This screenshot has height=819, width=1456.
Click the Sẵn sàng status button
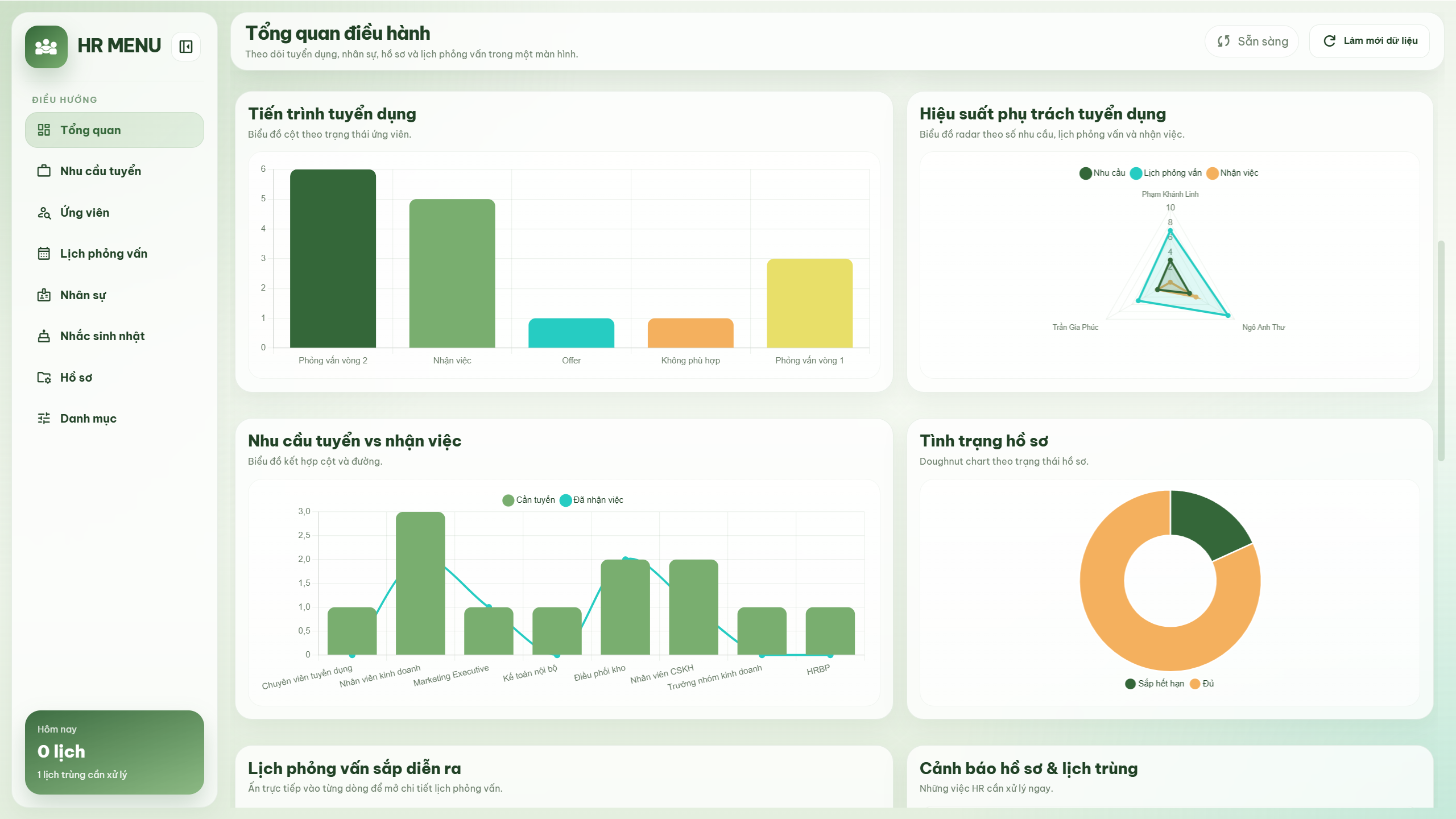click(x=1251, y=41)
